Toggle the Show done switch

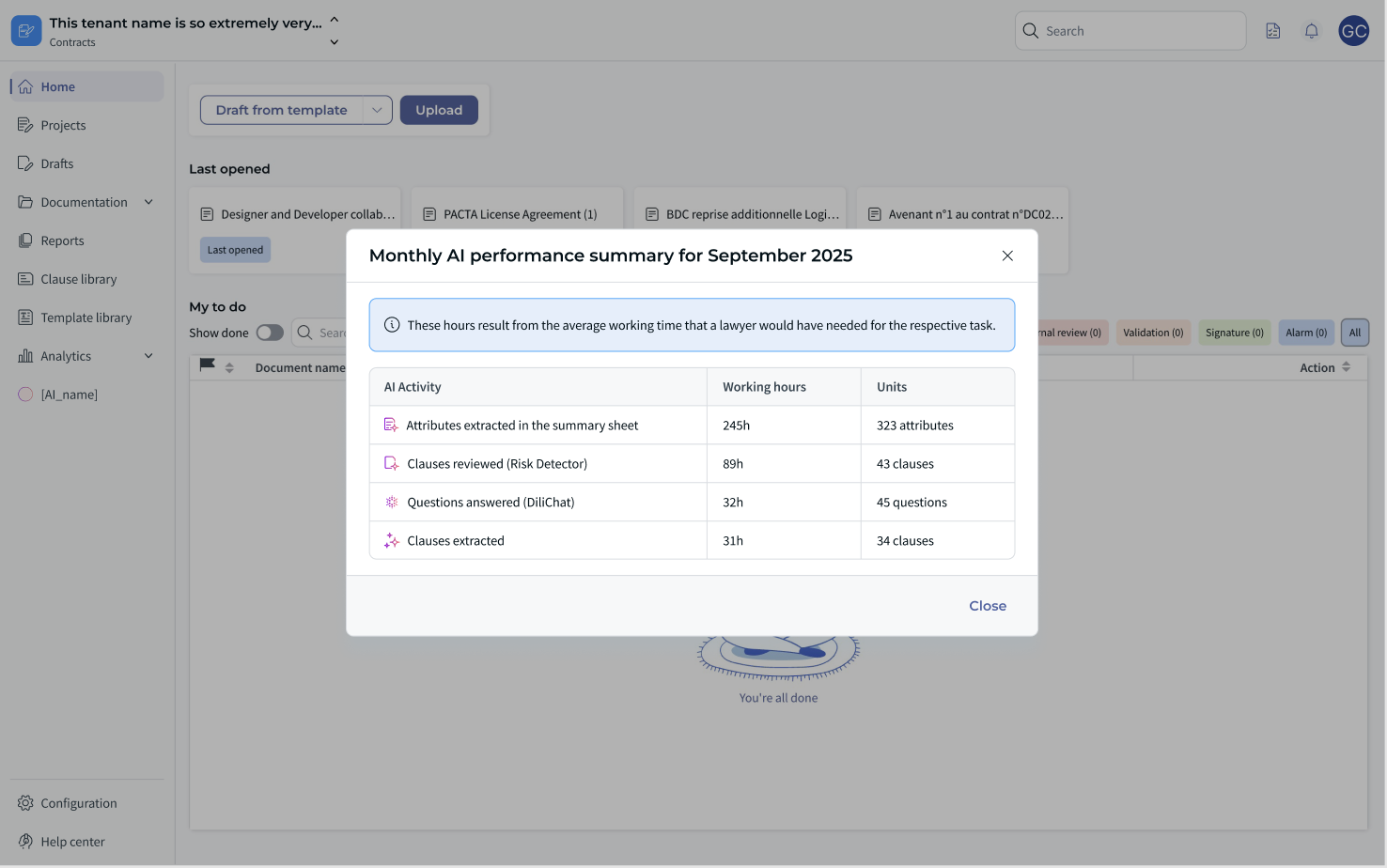click(x=270, y=333)
